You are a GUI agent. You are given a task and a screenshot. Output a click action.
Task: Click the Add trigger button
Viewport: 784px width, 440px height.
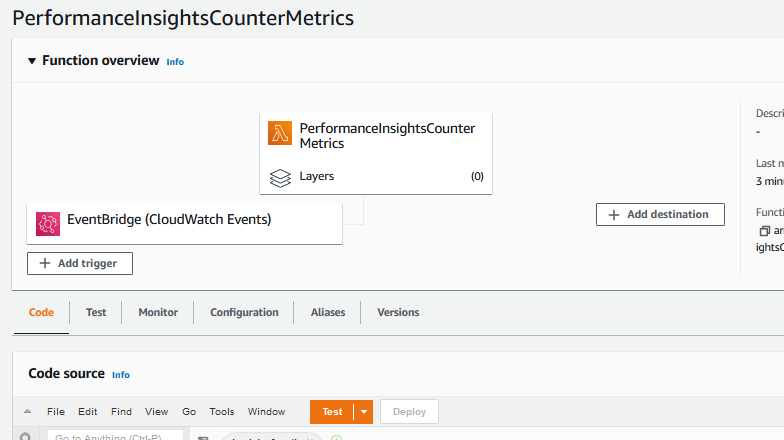[x=80, y=264]
